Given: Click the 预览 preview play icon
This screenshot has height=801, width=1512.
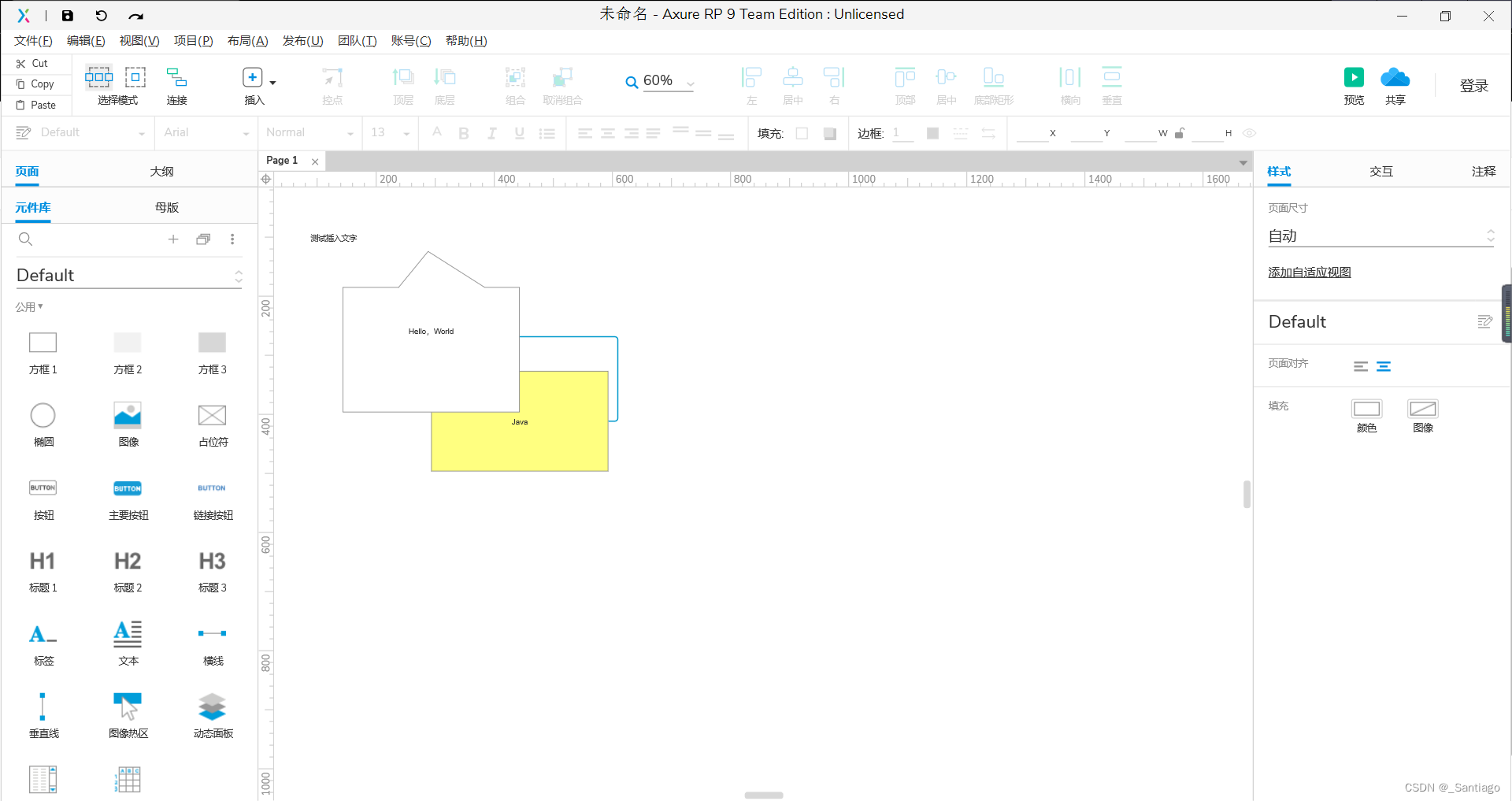Looking at the screenshot, I should tap(1354, 77).
